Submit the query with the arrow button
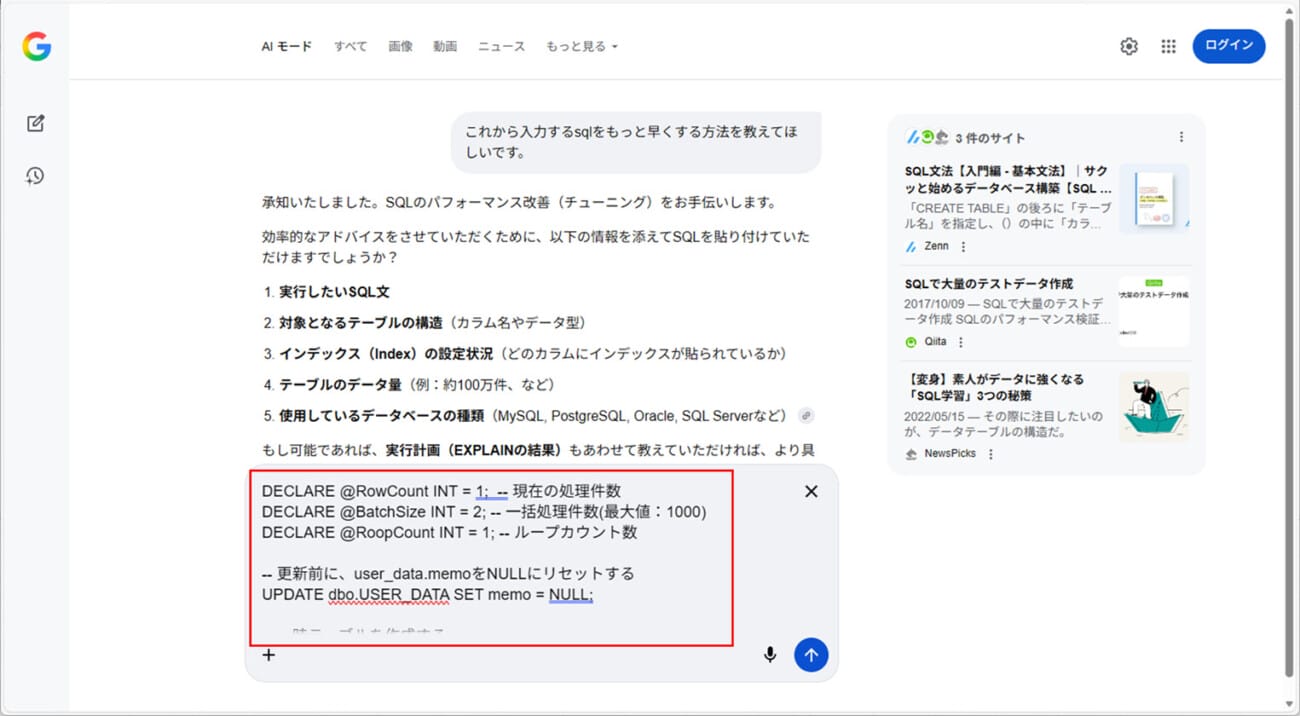Screen dimensions: 1300x716 [811, 655]
